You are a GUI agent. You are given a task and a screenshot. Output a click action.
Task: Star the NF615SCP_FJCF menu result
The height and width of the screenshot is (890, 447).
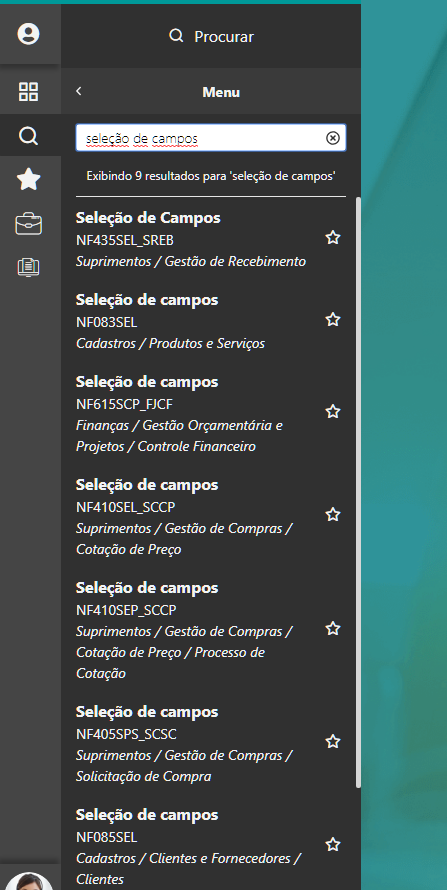point(332,412)
